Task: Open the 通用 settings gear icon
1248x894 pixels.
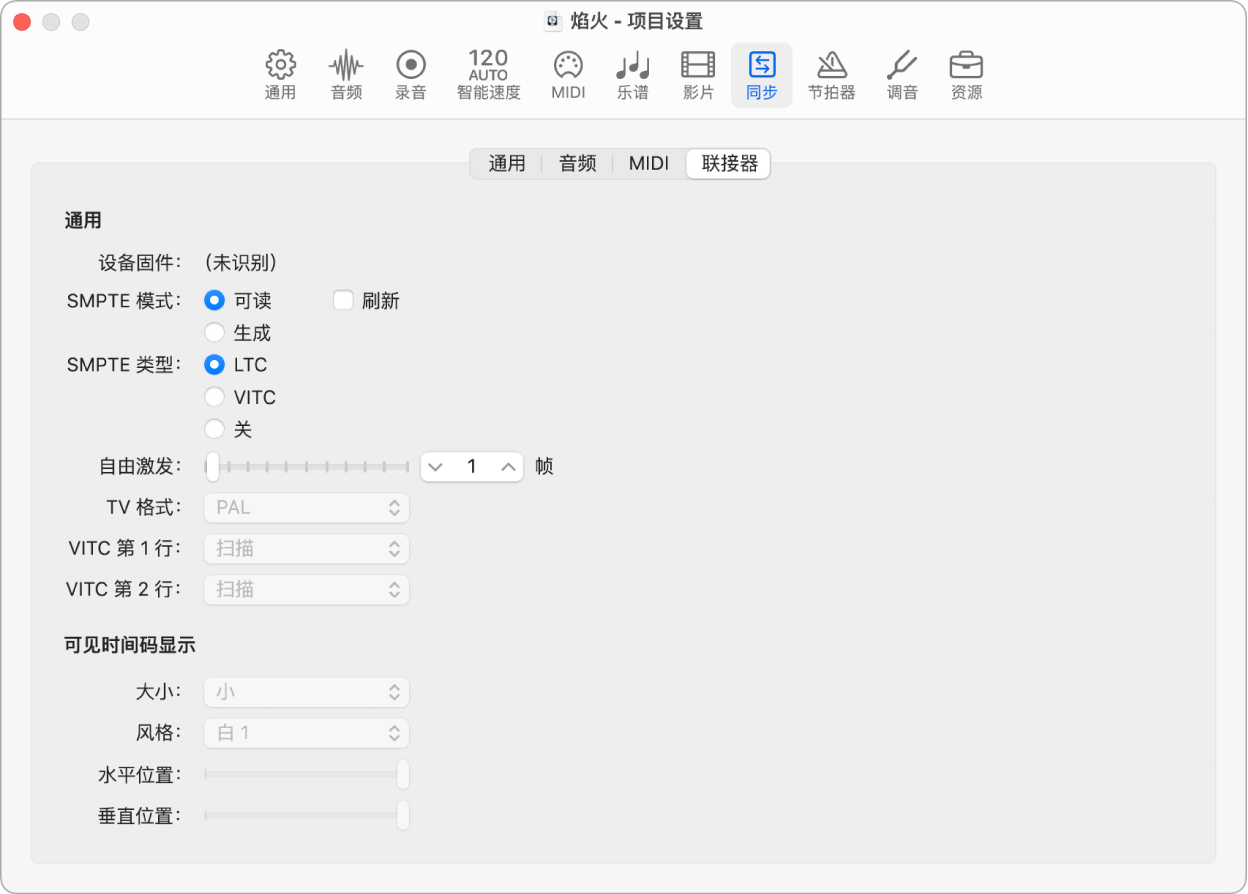Action: point(281,75)
